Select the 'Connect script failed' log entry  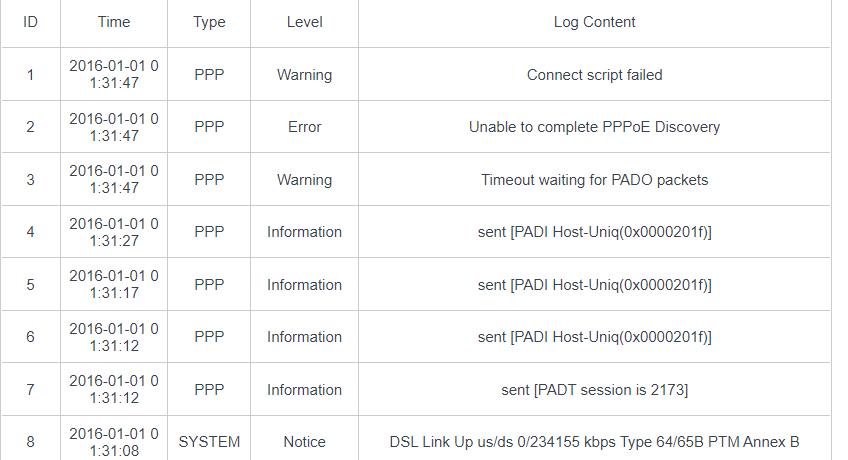[x=594, y=75]
